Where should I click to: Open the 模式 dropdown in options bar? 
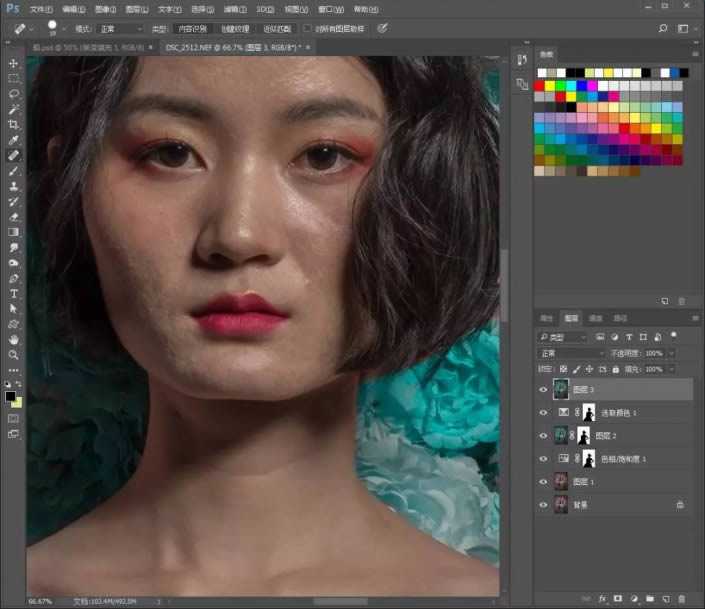click(x=121, y=29)
